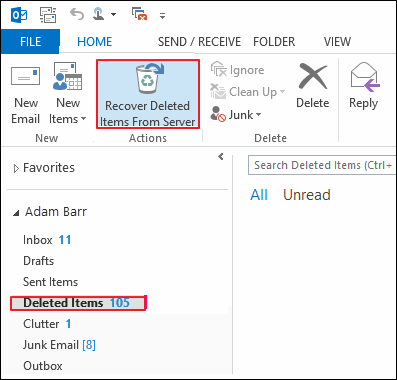
Task: Filter by Unread messages
Action: pyautogui.click(x=307, y=195)
